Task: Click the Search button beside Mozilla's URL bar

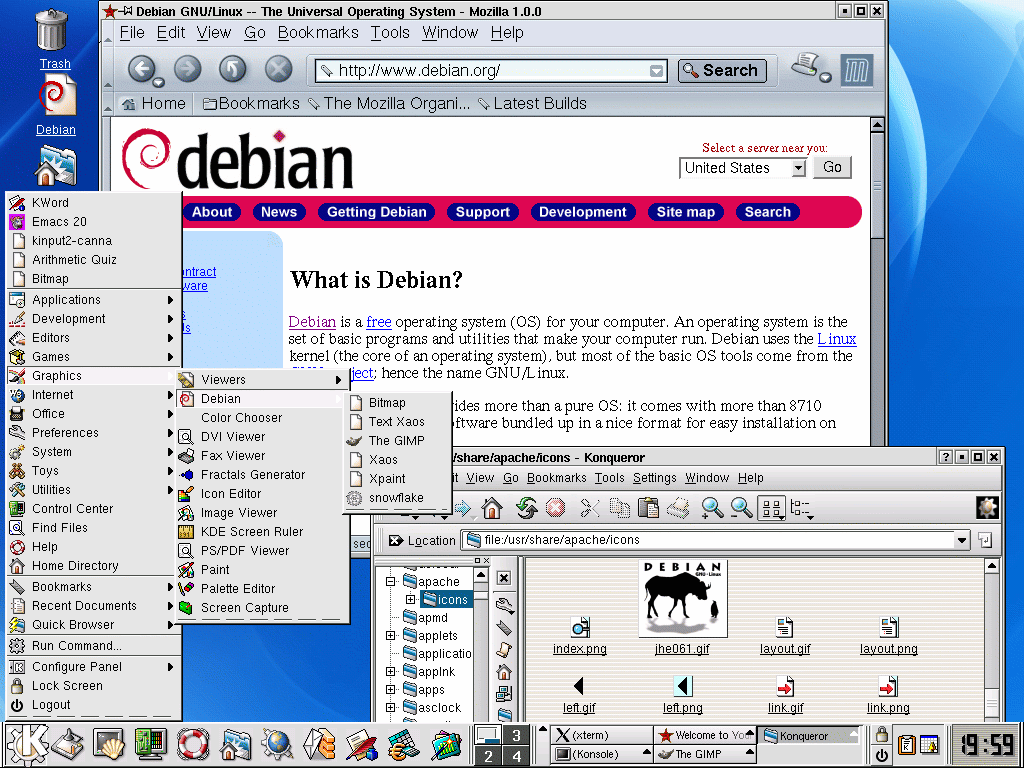Action: (x=722, y=71)
